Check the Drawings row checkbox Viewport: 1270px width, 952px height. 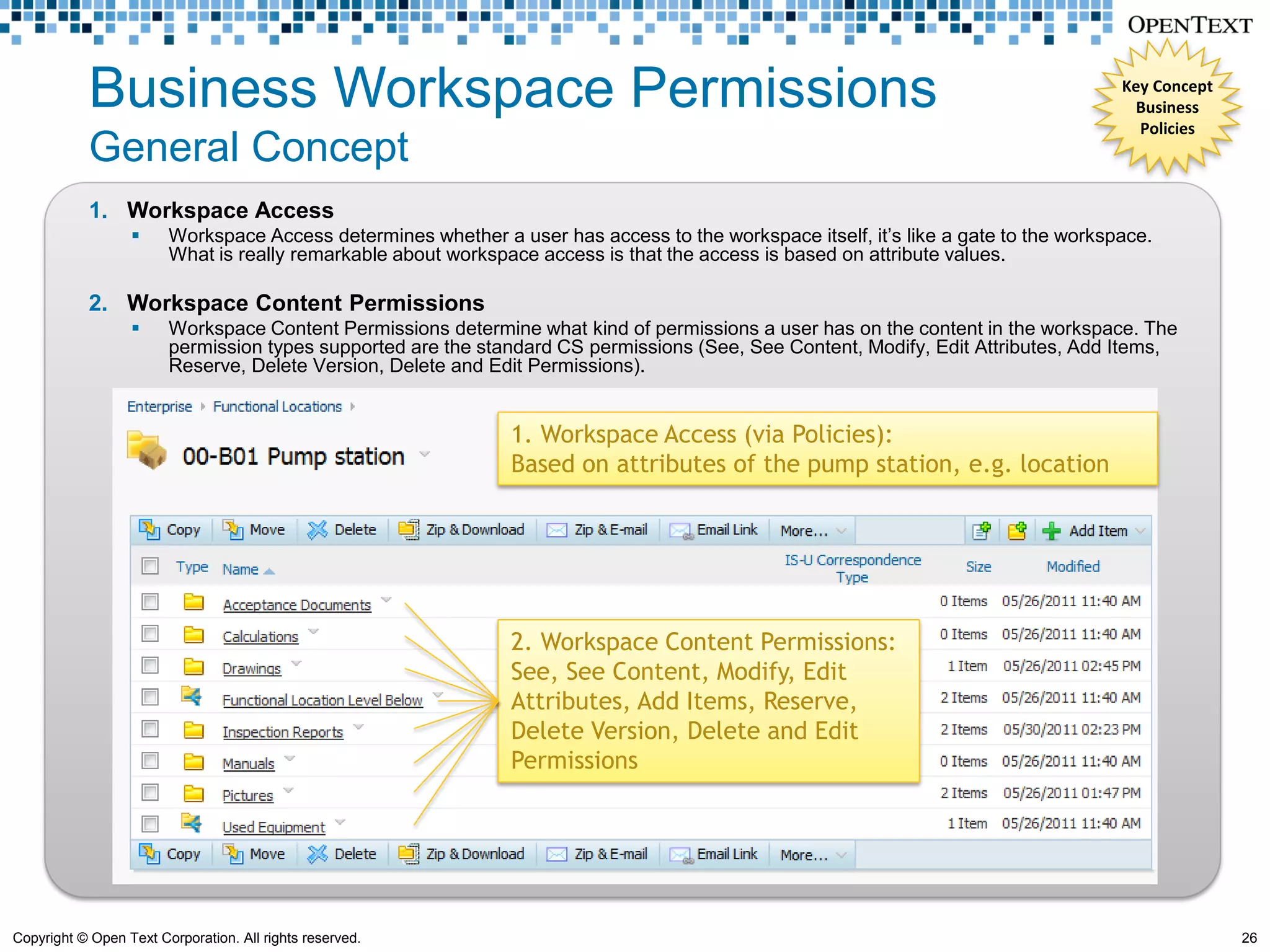point(150,665)
